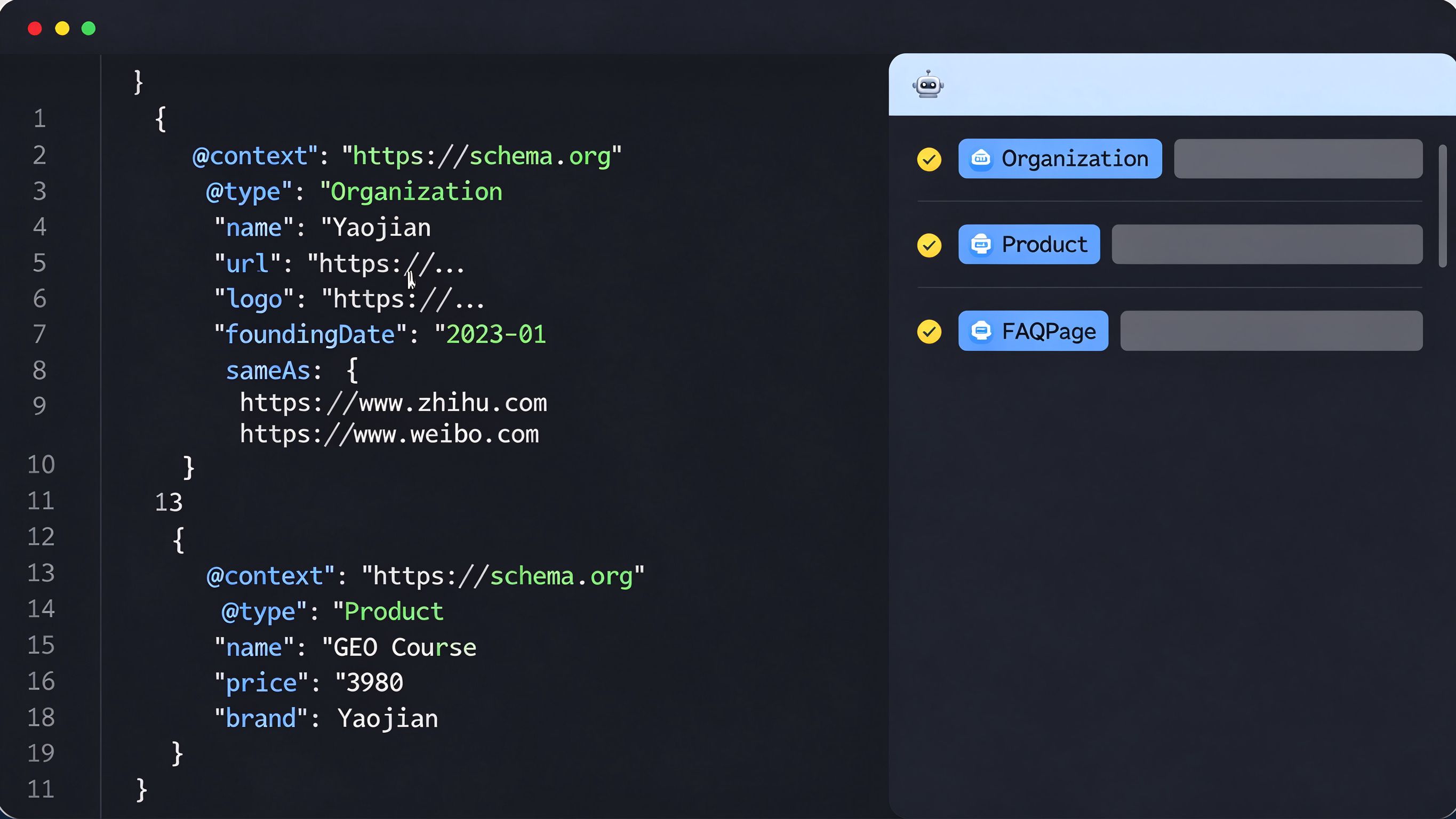This screenshot has height=819, width=1456.
Task: Toggle the Organization yellow checkmark
Action: [x=929, y=159]
